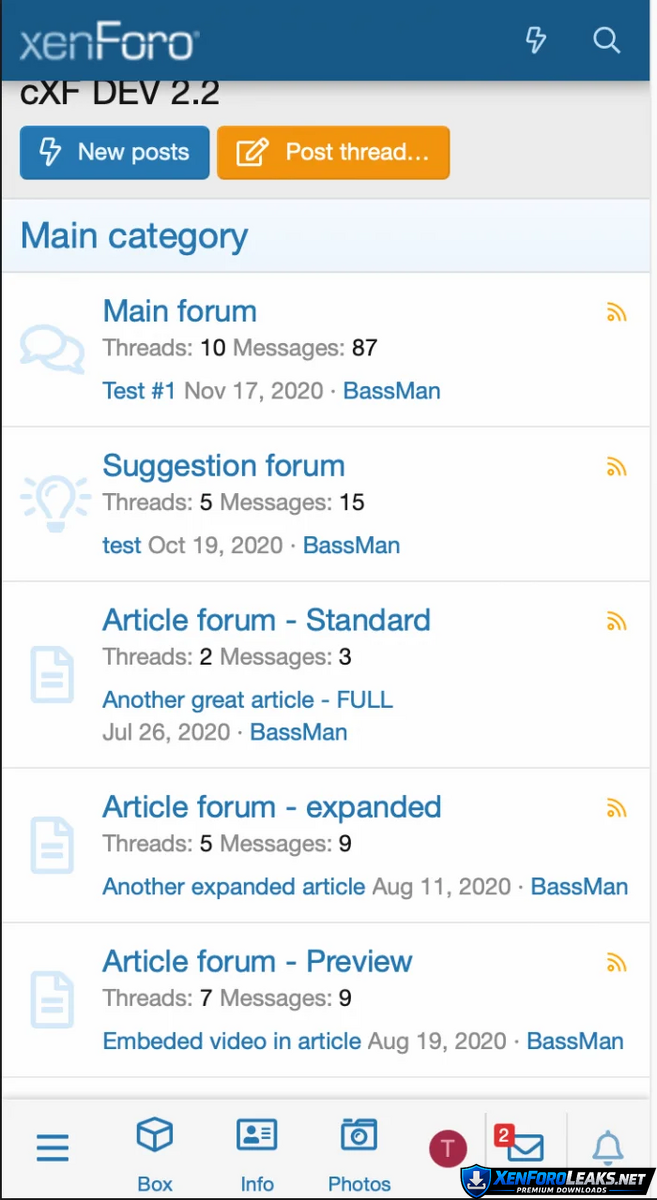Open the notifications bell icon
This screenshot has height=1200, width=657.
(607, 1147)
